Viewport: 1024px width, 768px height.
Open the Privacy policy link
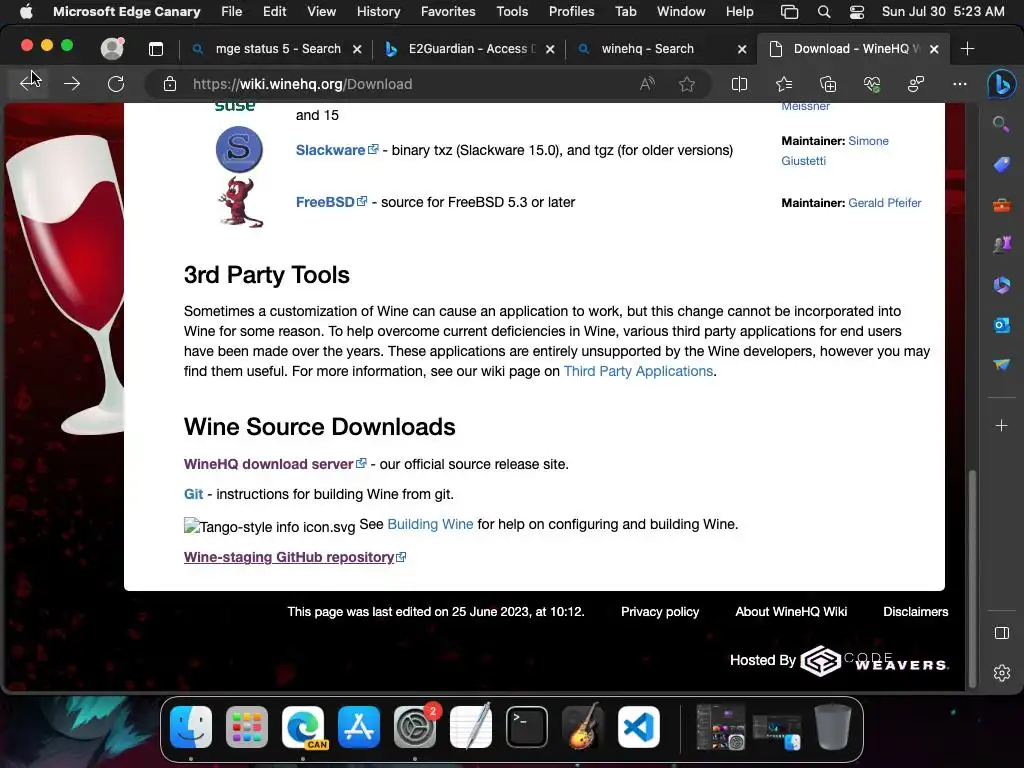[660, 611]
